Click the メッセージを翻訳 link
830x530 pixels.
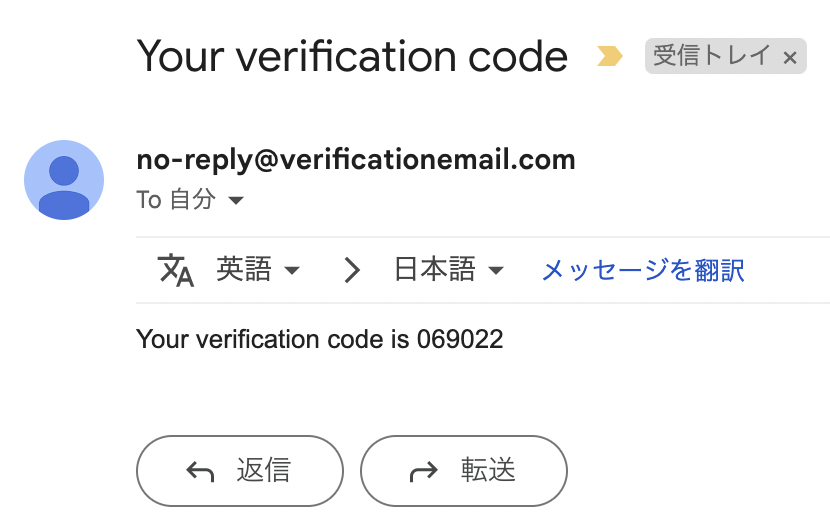(643, 270)
